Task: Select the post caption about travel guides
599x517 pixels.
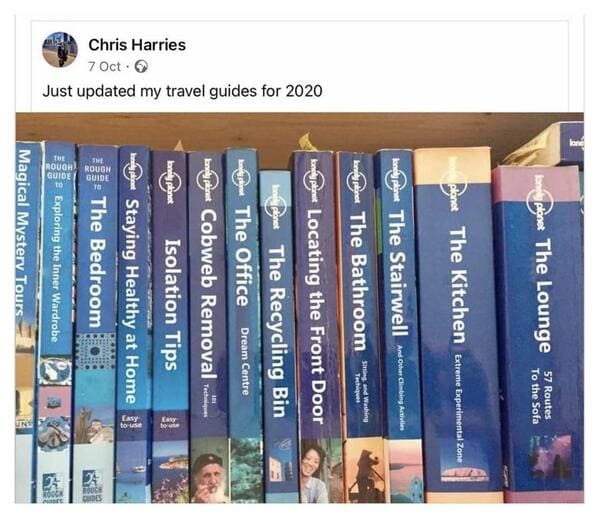Action: (182, 91)
